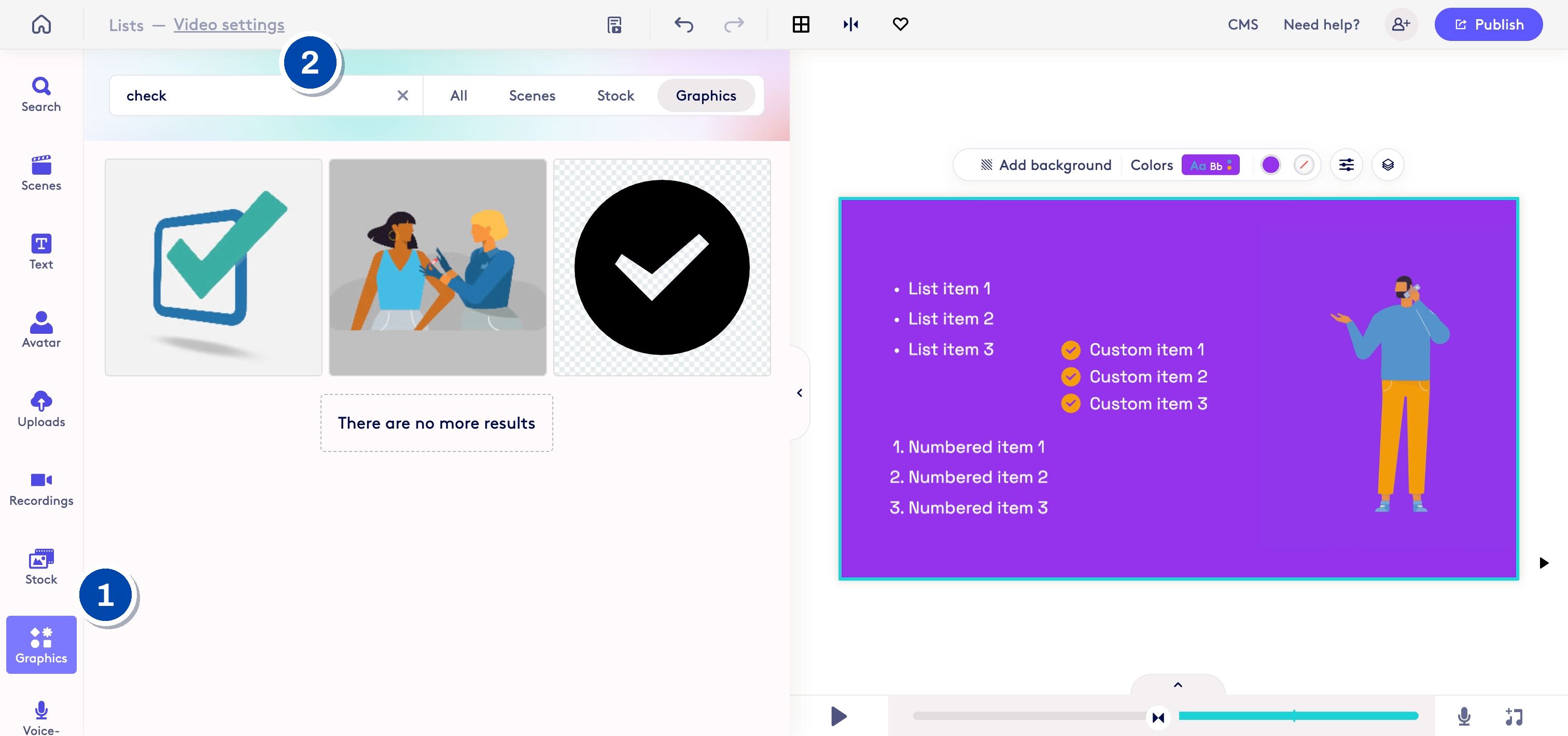Image resolution: width=1568 pixels, height=736 pixels.
Task: Select the 'Custom item 3' text on canvas
Action: coord(1148,404)
